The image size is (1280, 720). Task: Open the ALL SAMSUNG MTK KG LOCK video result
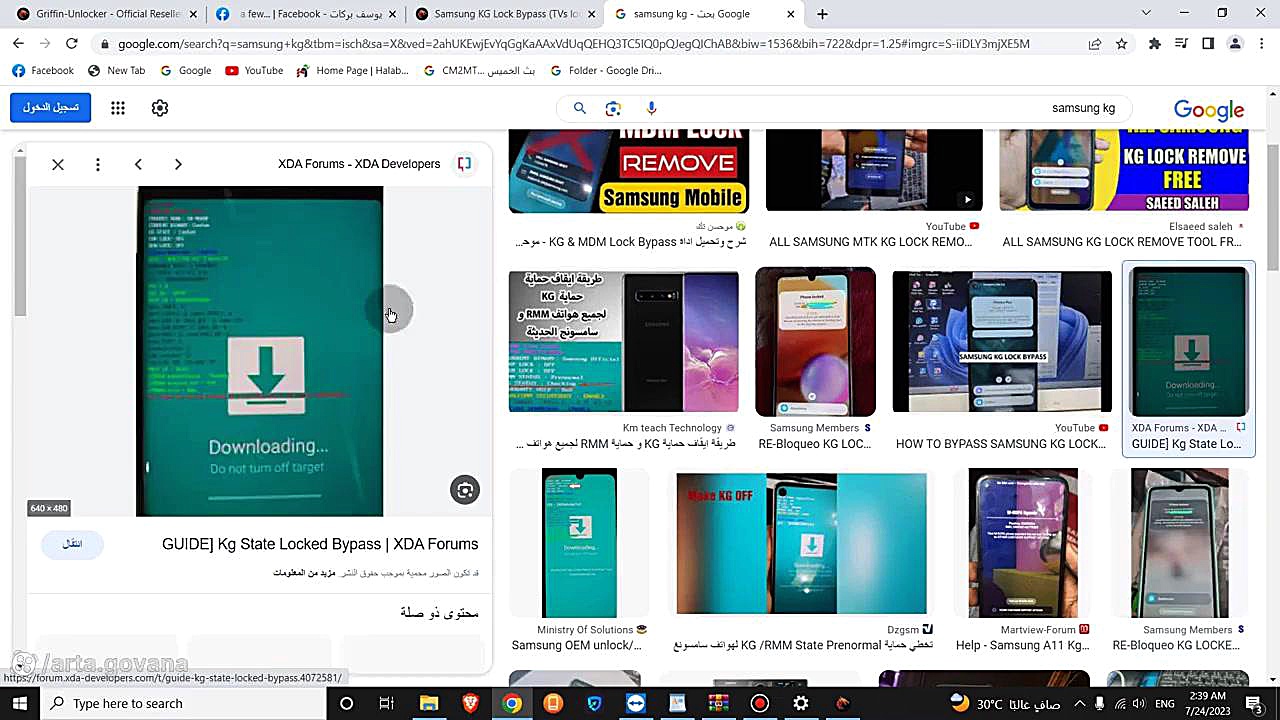click(x=874, y=170)
